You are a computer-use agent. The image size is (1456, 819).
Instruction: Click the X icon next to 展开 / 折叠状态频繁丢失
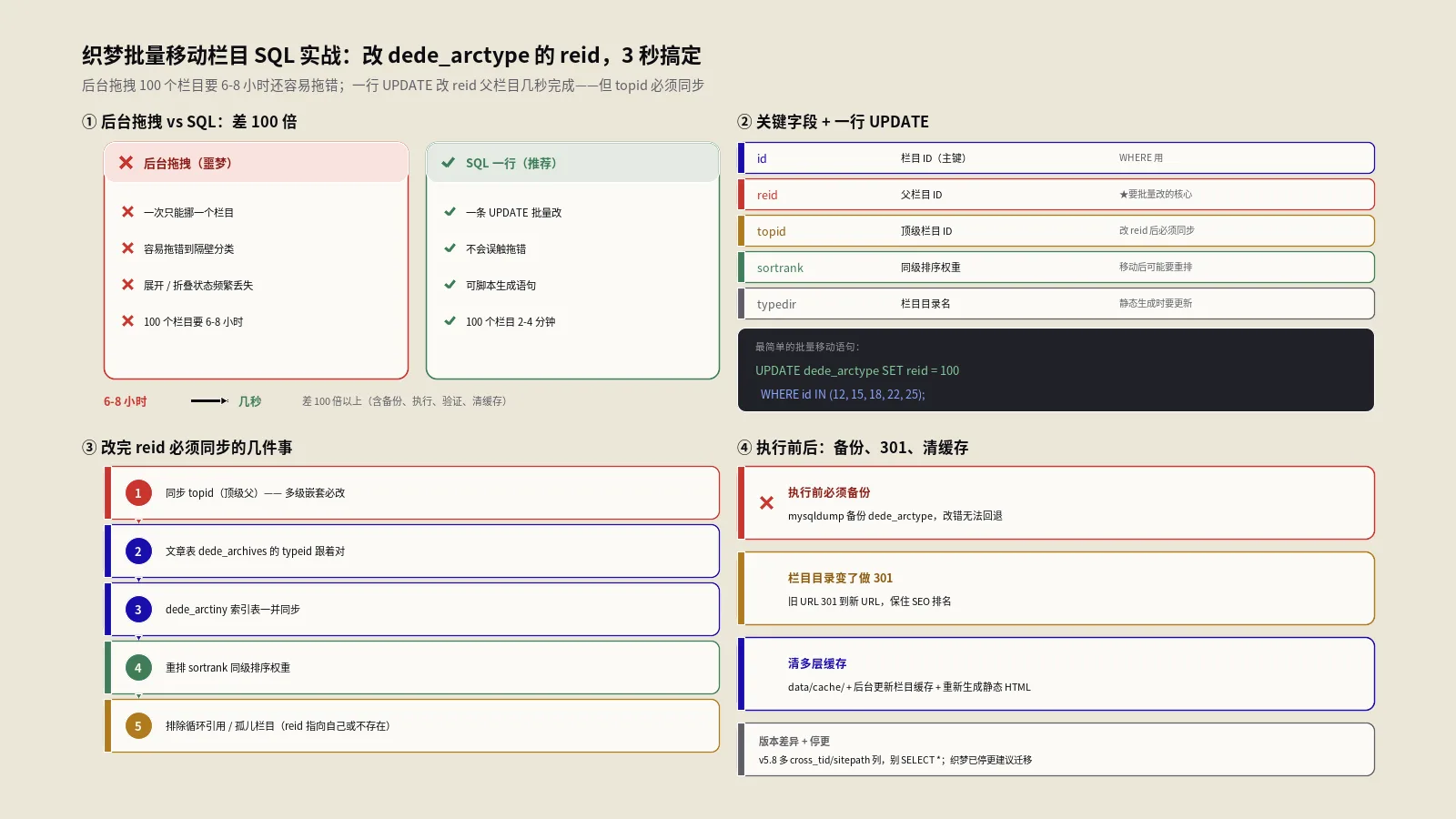tap(127, 285)
